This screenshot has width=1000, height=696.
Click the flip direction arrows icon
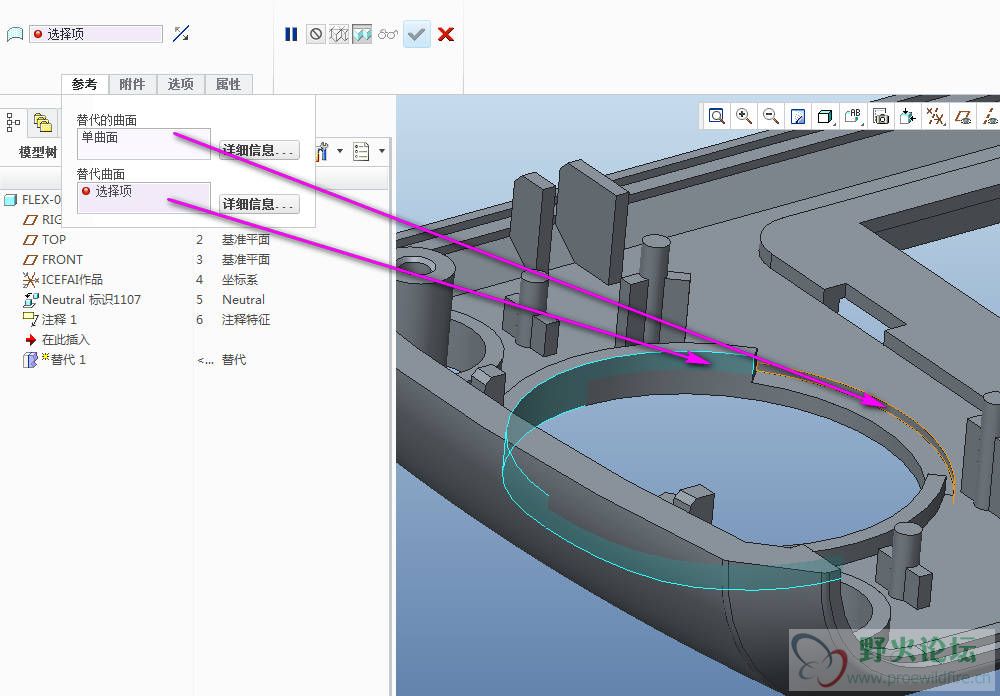[181, 34]
